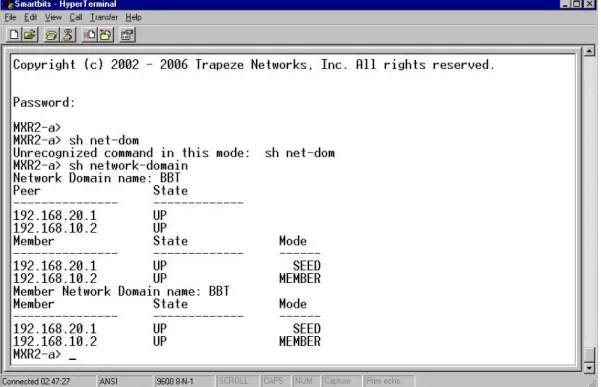Click the Properties toolbar icon
601x387 pixels.
point(127,35)
